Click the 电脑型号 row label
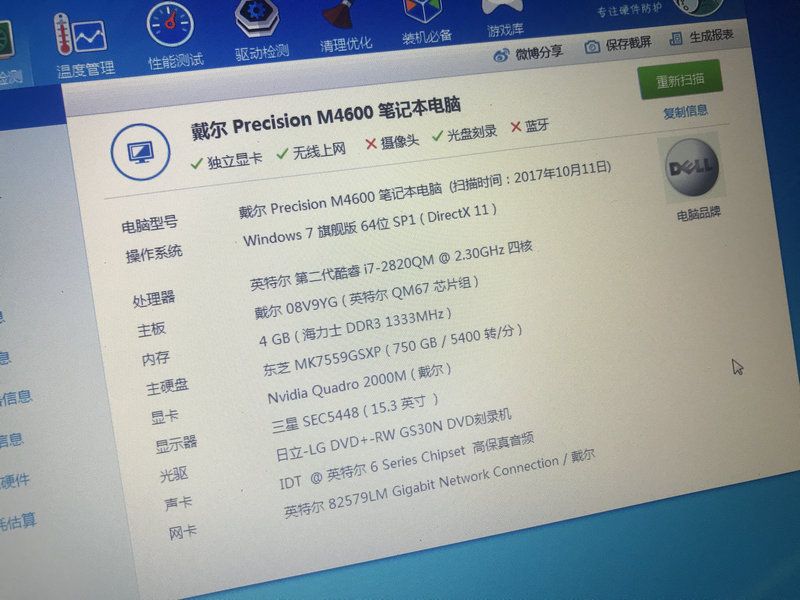The image size is (800, 600). coord(149,224)
